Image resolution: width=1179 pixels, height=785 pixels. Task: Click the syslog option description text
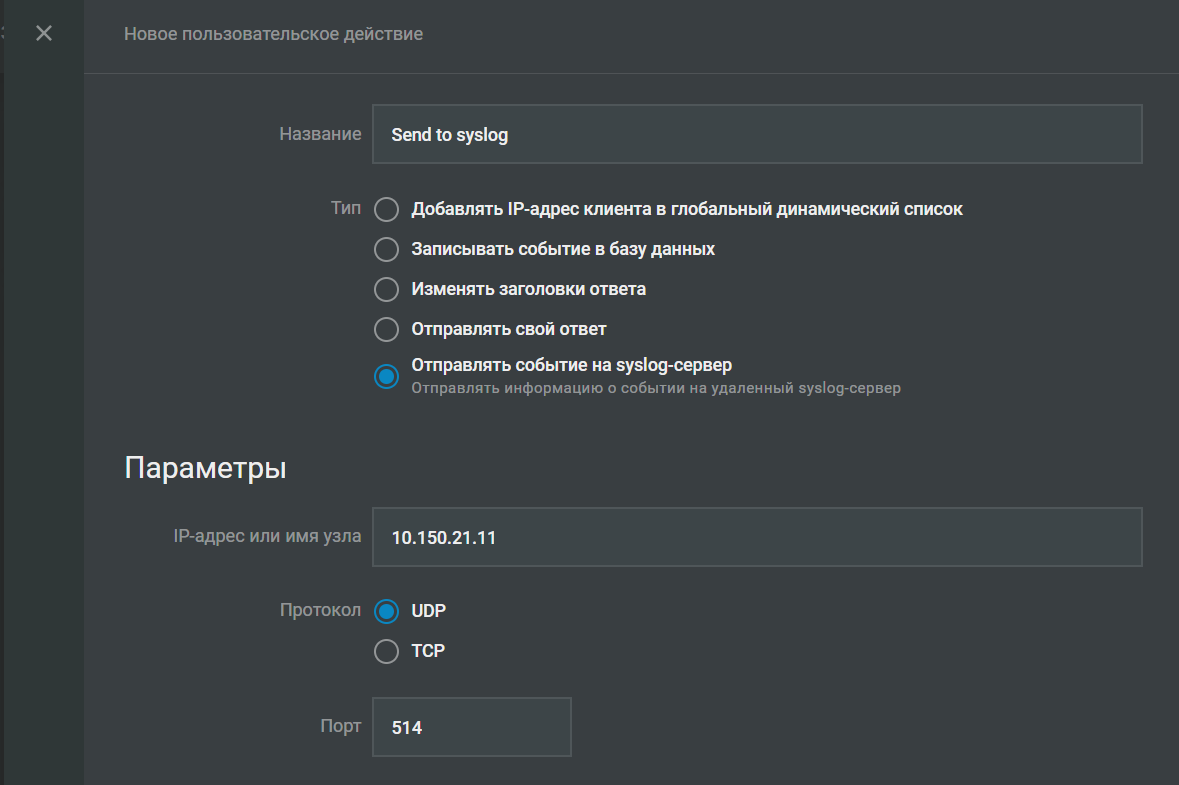[x=655, y=388]
